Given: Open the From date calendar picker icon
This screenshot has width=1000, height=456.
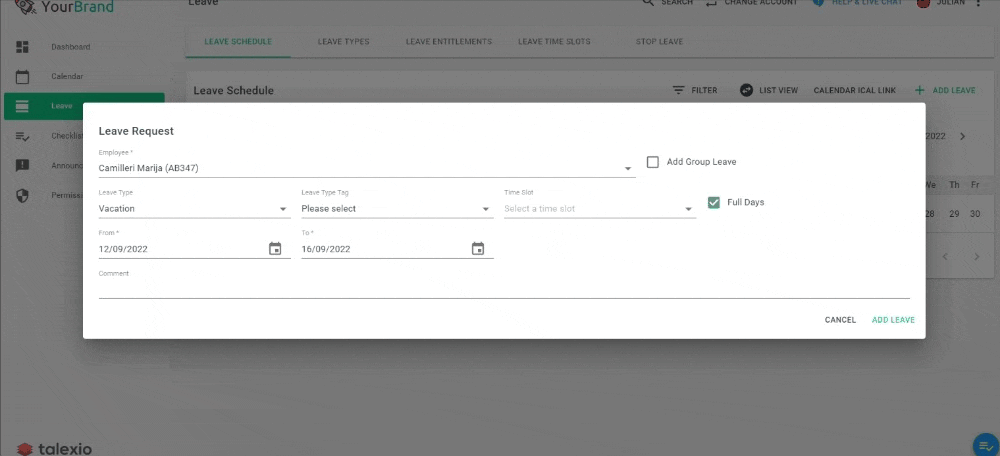Looking at the screenshot, I should tap(275, 249).
